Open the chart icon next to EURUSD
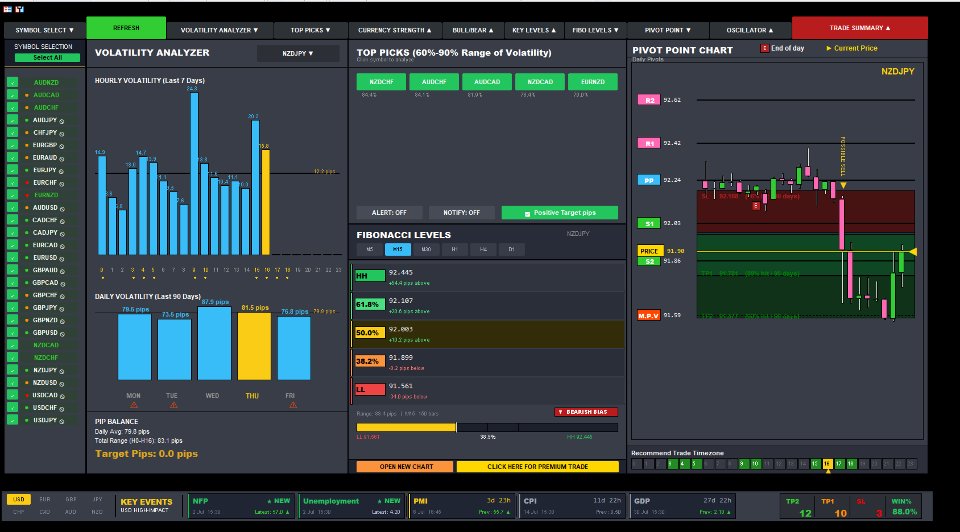Screen dimensions: 960x532 (62, 258)
